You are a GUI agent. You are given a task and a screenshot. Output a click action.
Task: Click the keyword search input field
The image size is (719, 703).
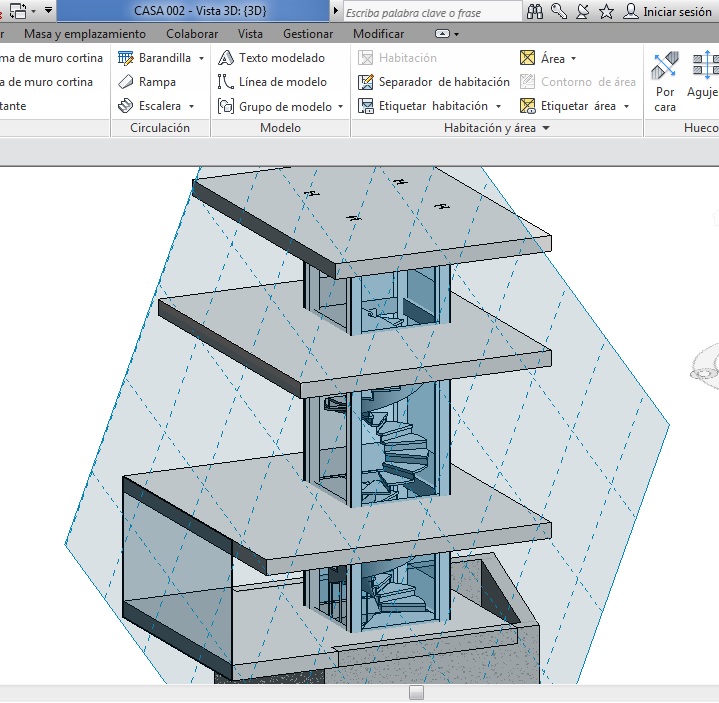[430, 12]
